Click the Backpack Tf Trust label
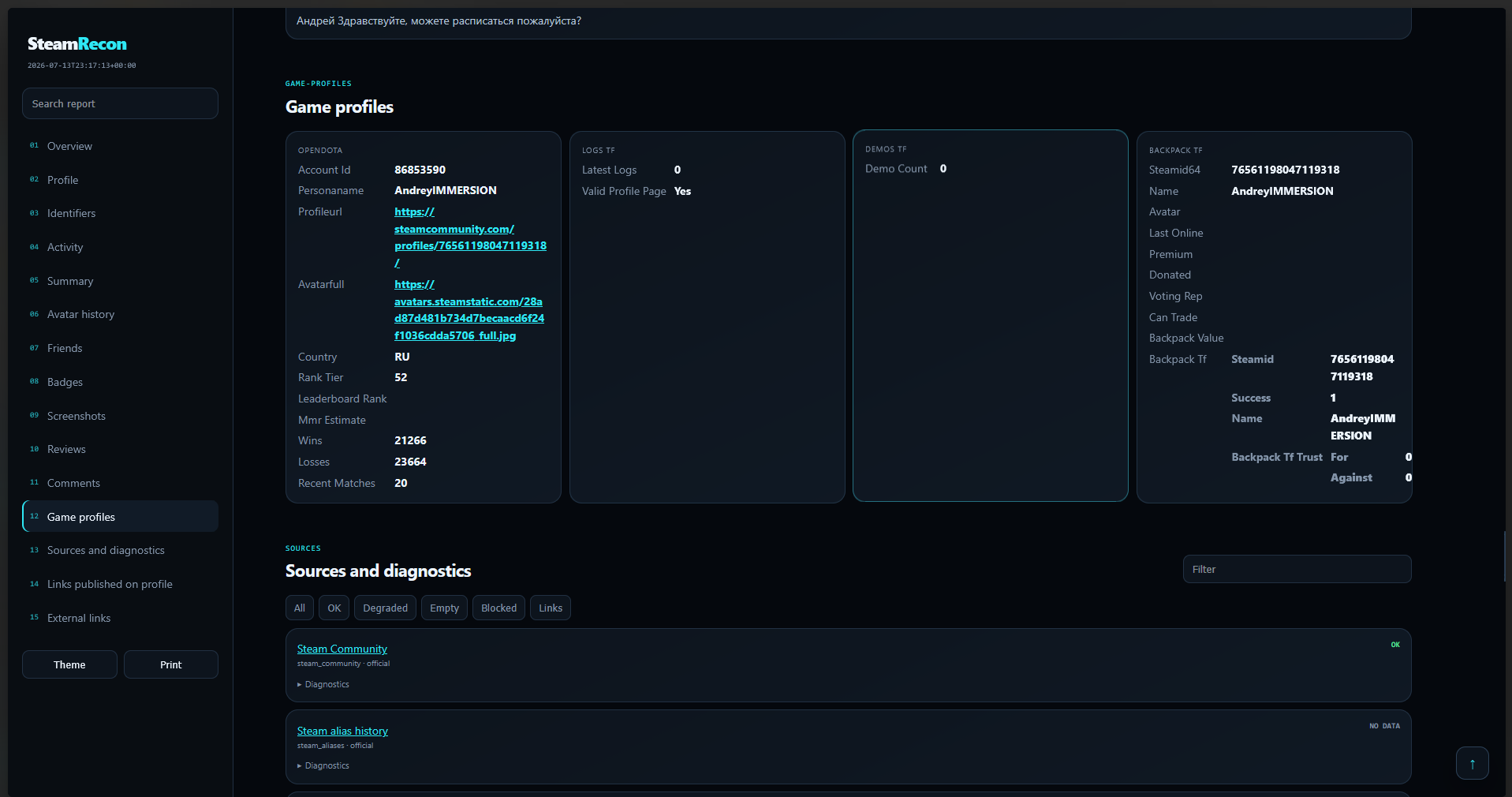Screen dimensions: 1512x797 click(x=1276, y=457)
